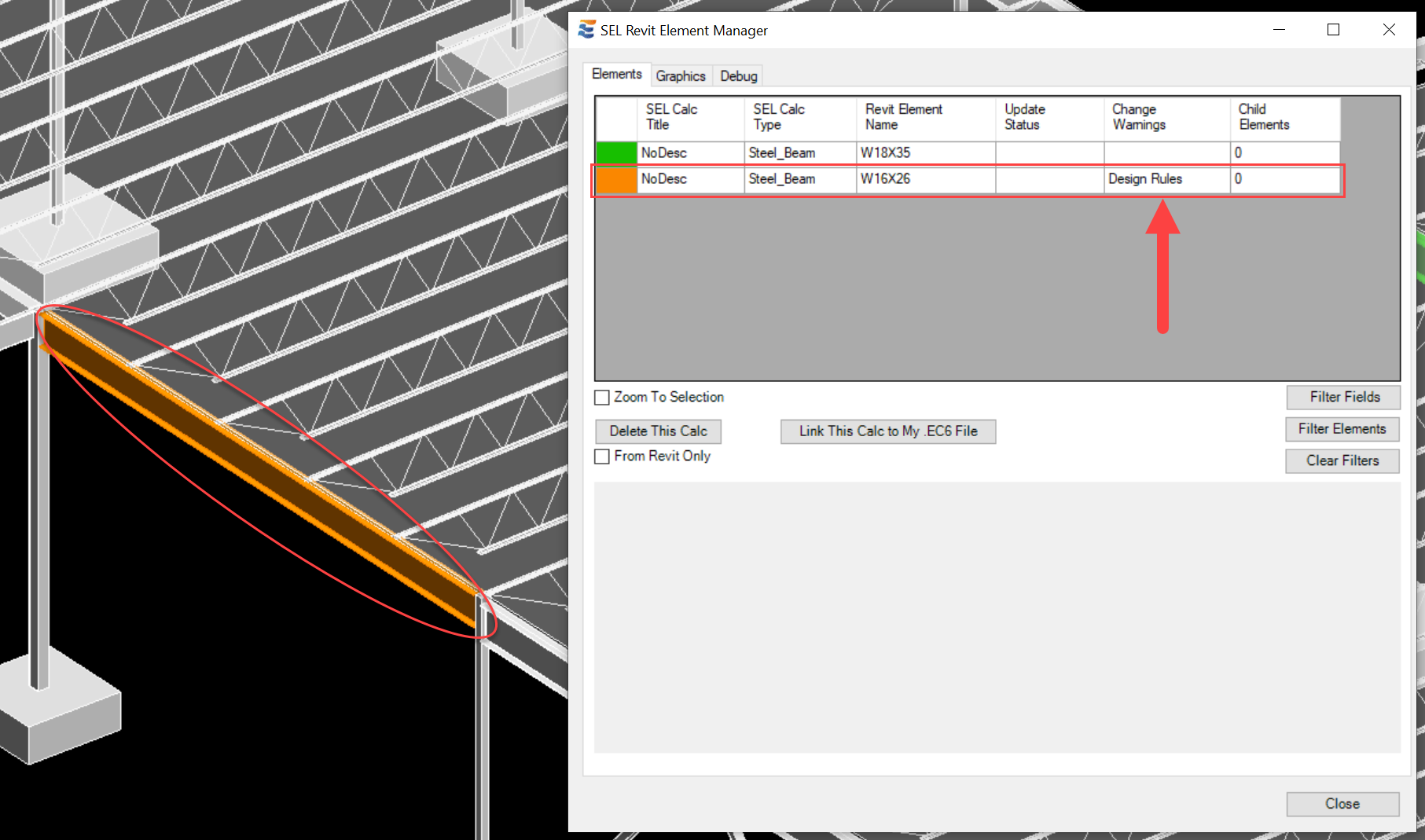Click the Design Rules change warning cell
1425x840 pixels.
1167,179
